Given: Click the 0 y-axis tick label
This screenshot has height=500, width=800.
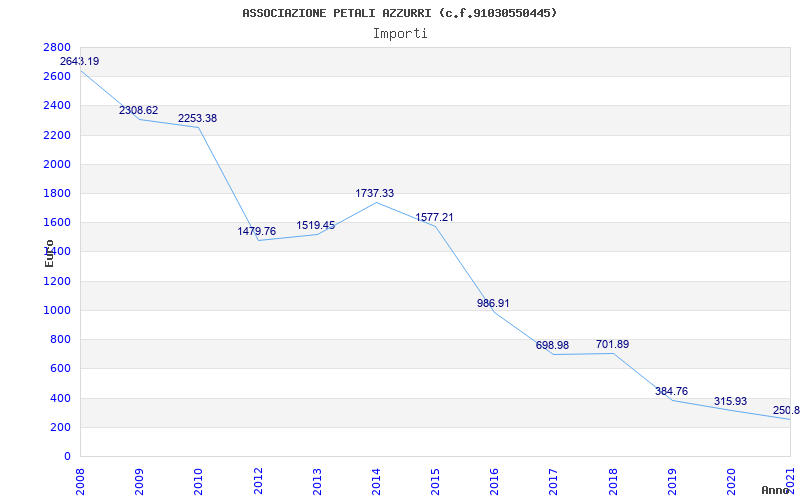Looking at the screenshot, I should [x=67, y=456].
